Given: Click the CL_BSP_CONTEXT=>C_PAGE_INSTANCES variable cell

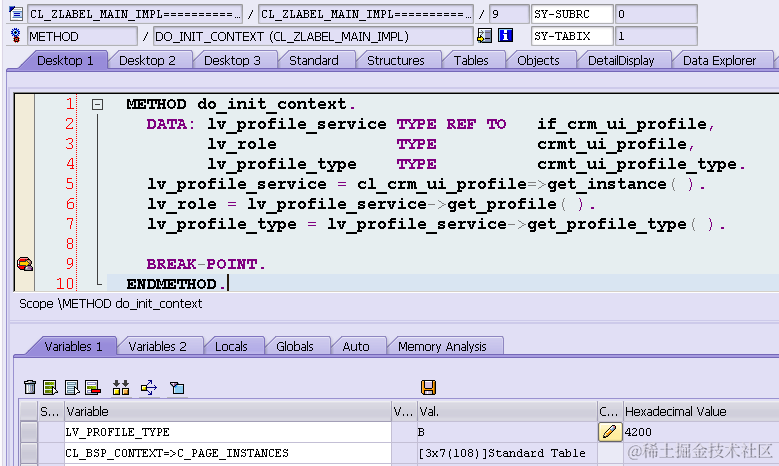Looking at the screenshot, I should pos(228,453).
